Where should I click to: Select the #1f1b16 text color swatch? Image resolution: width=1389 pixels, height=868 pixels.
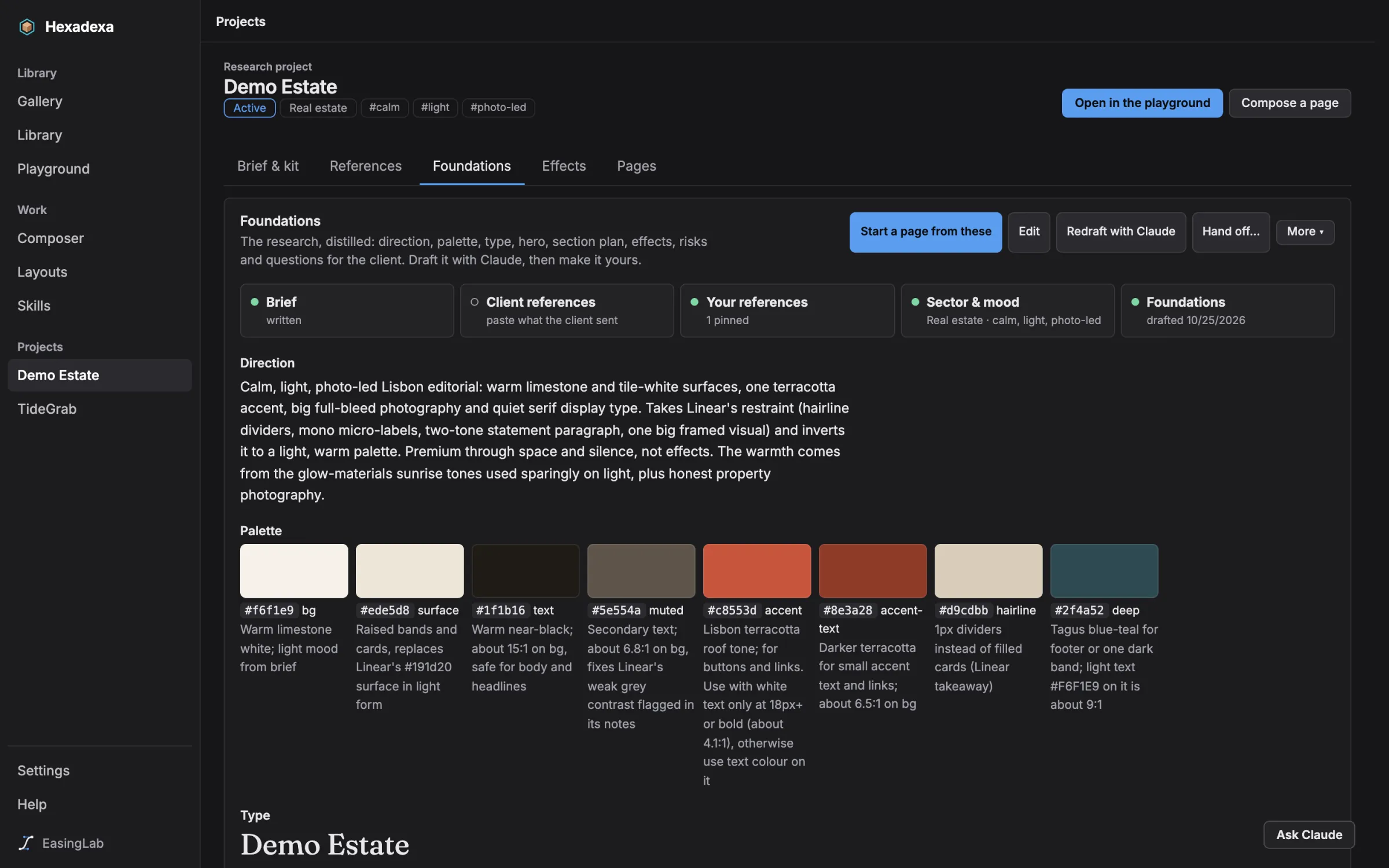click(526, 571)
